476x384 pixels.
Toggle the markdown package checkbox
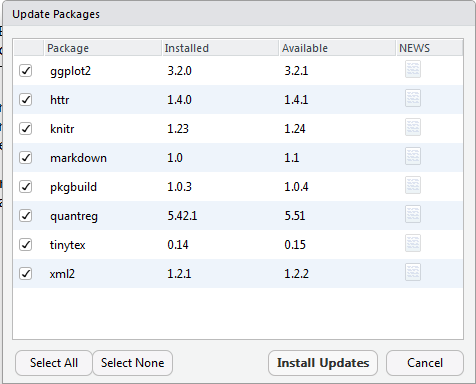25,158
